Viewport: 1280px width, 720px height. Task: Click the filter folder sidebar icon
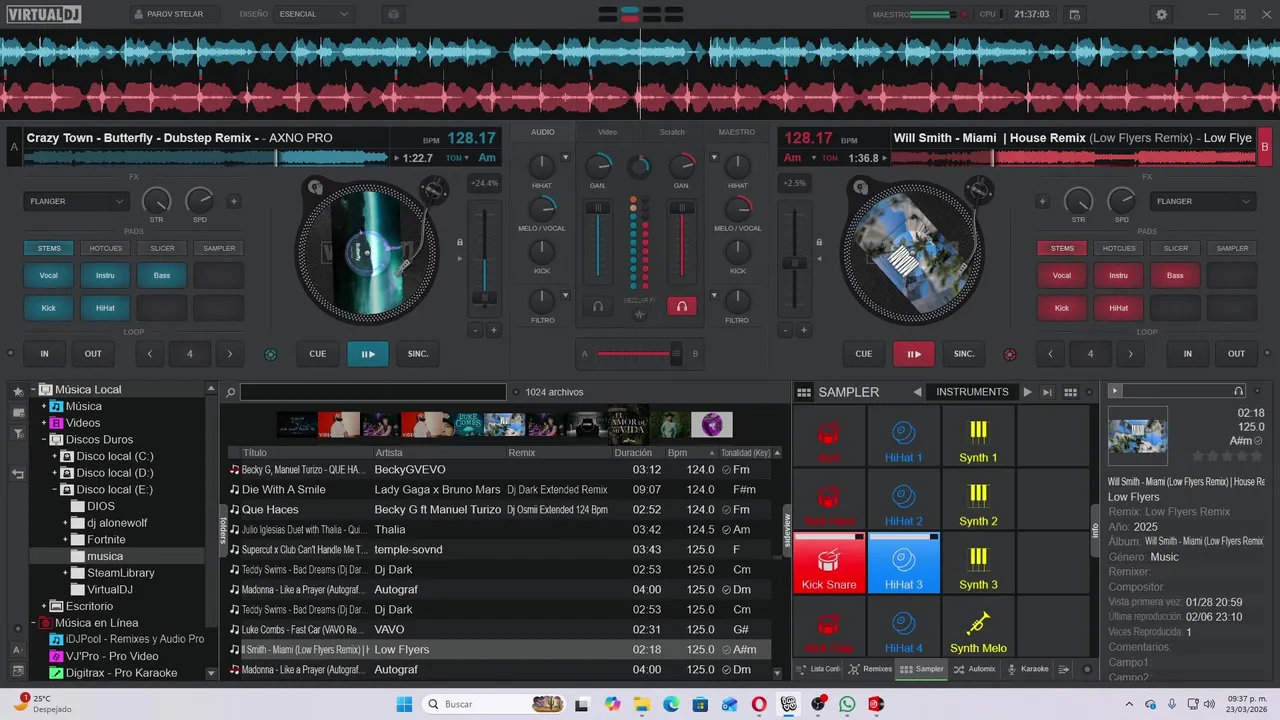click(18, 433)
